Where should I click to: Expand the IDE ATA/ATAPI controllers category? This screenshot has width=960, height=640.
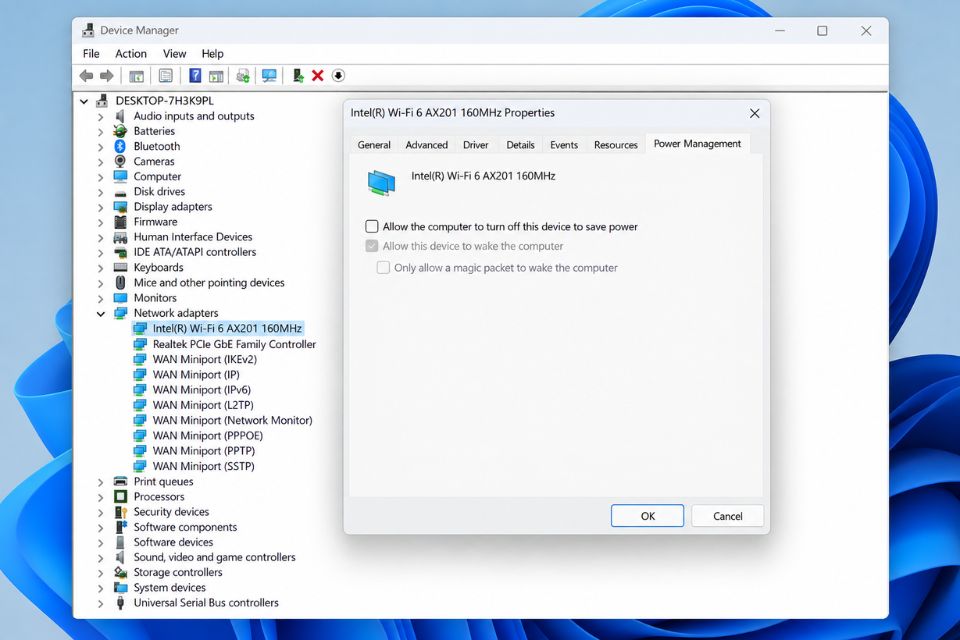(x=100, y=253)
